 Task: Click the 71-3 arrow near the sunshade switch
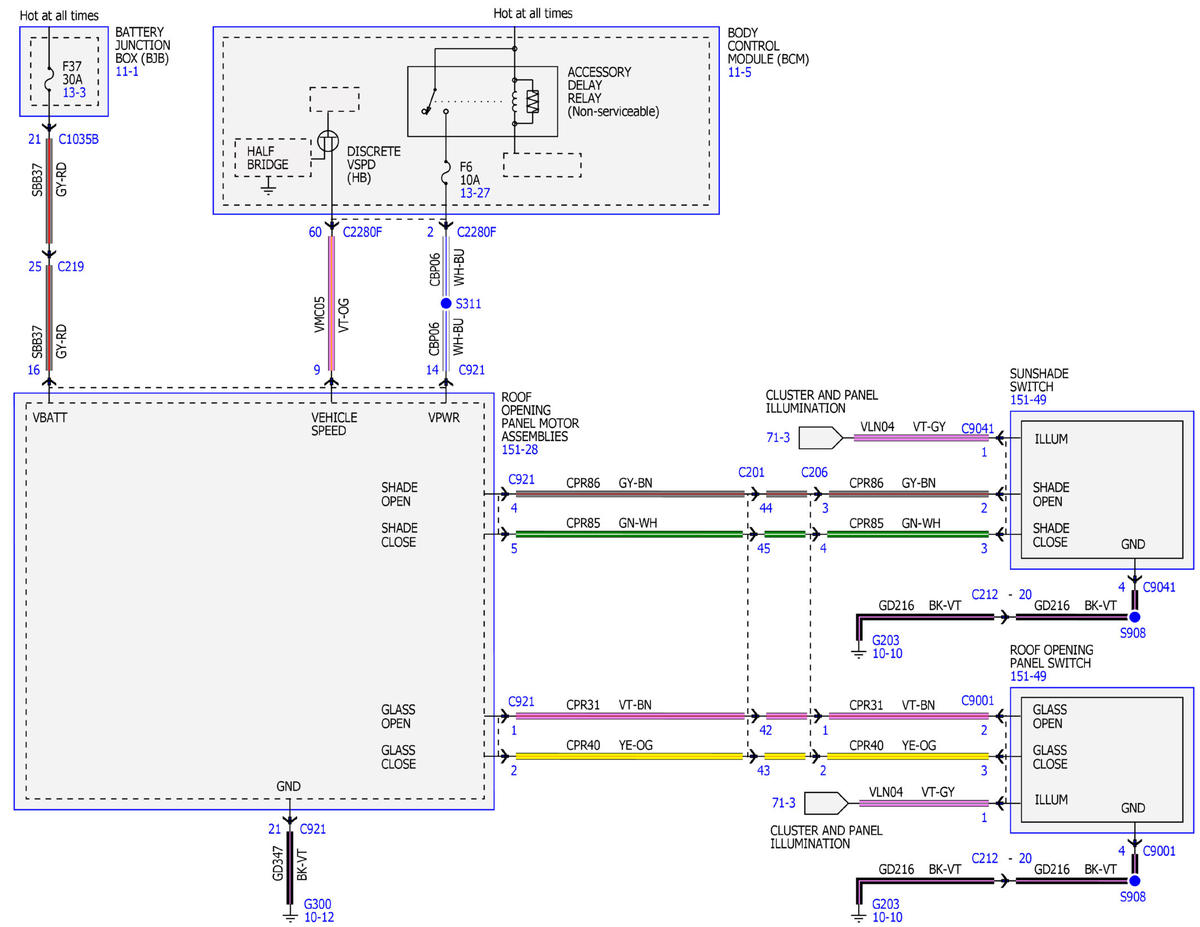click(823, 438)
